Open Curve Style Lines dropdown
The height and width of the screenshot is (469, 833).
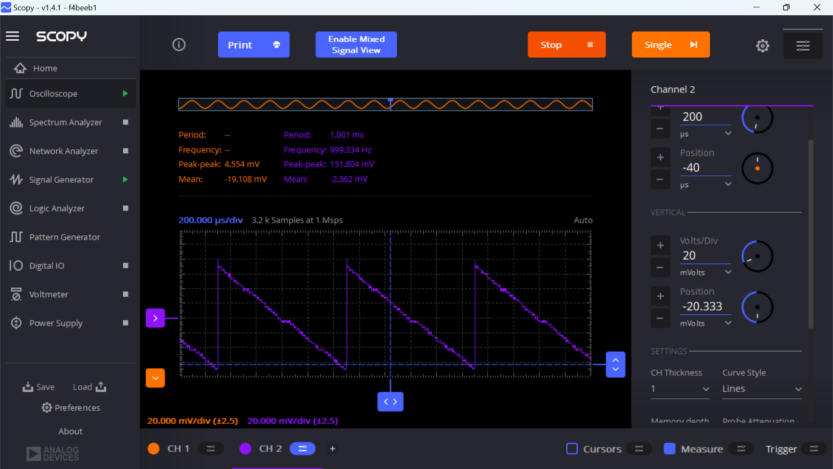pos(762,389)
